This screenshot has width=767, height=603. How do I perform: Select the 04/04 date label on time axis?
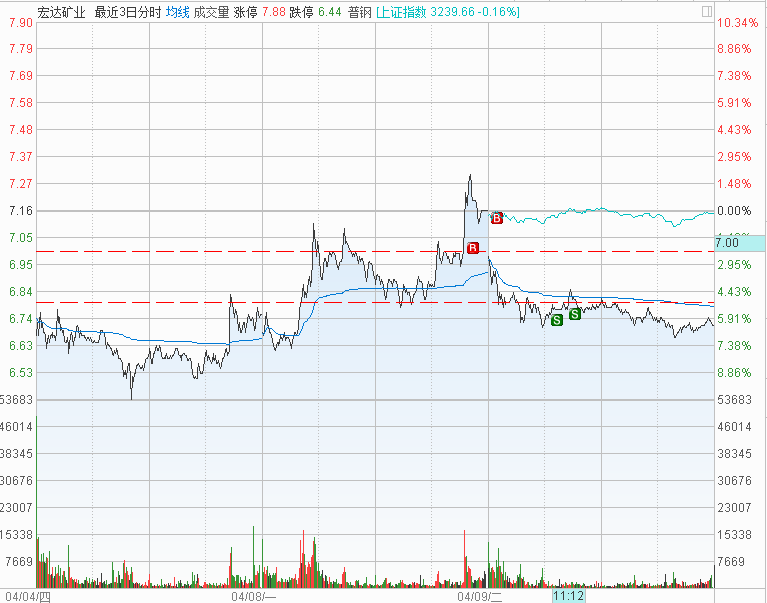click(x=26, y=596)
